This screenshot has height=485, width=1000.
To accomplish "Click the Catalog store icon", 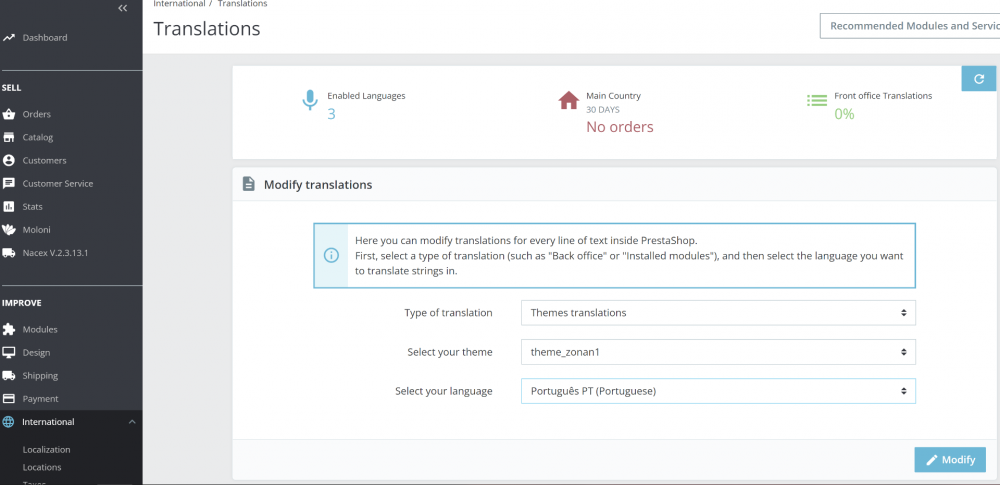I will coord(8,137).
